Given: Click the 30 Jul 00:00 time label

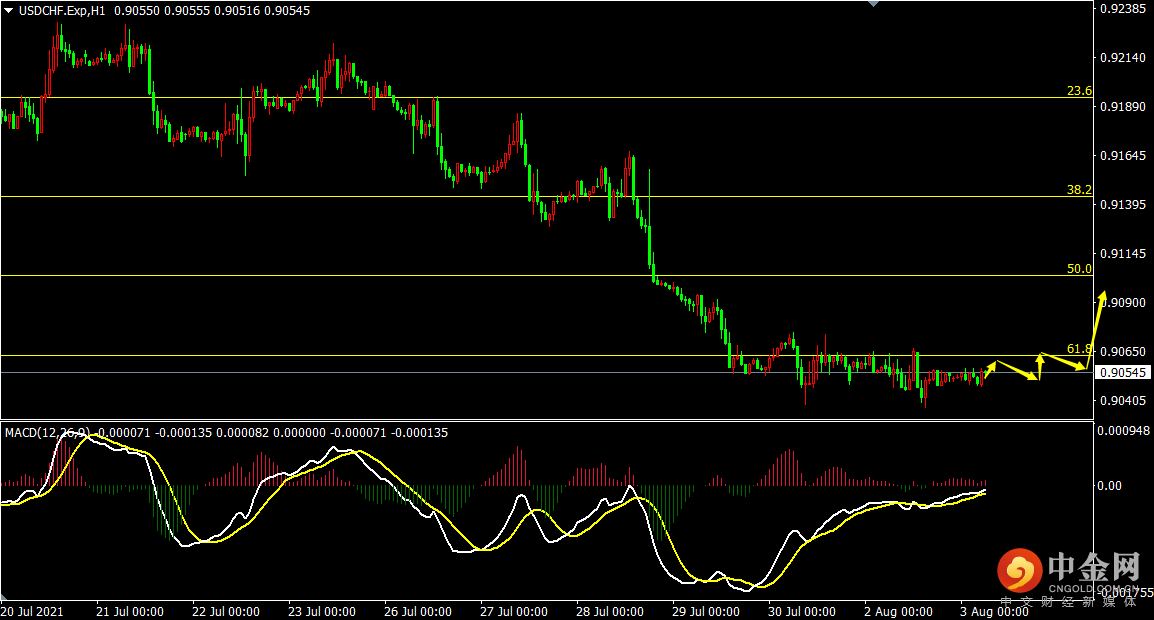Looking at the screenshot, I should click(x=802, y=612).
